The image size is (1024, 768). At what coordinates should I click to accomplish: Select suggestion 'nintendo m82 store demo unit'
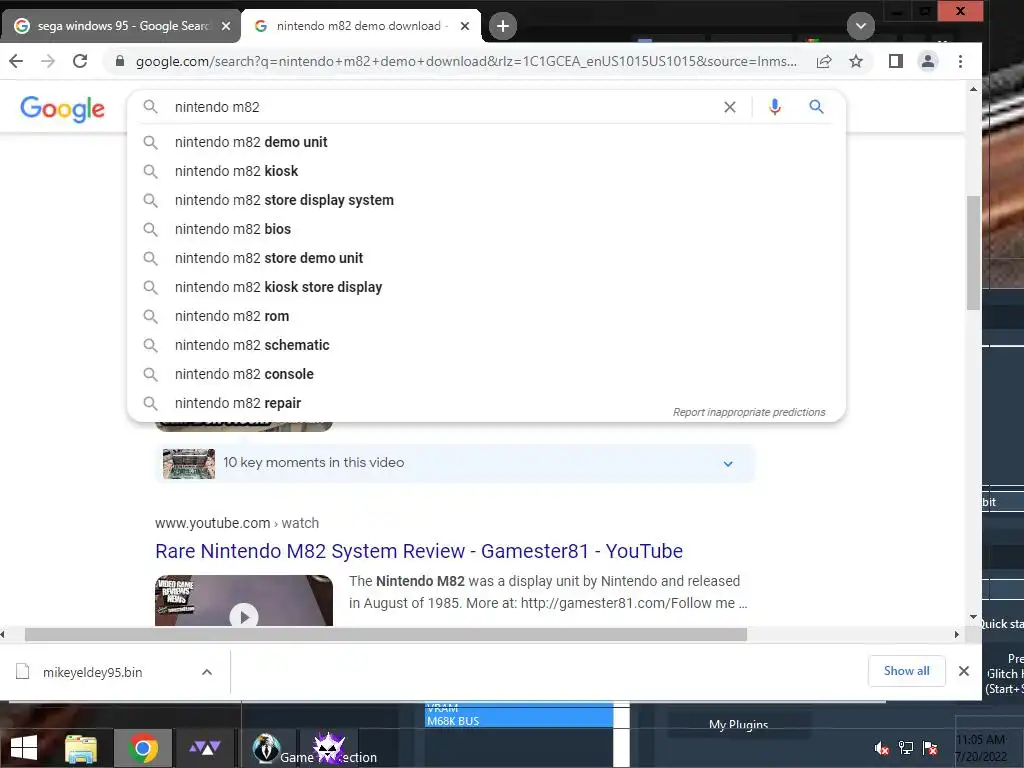pos(487,258)
